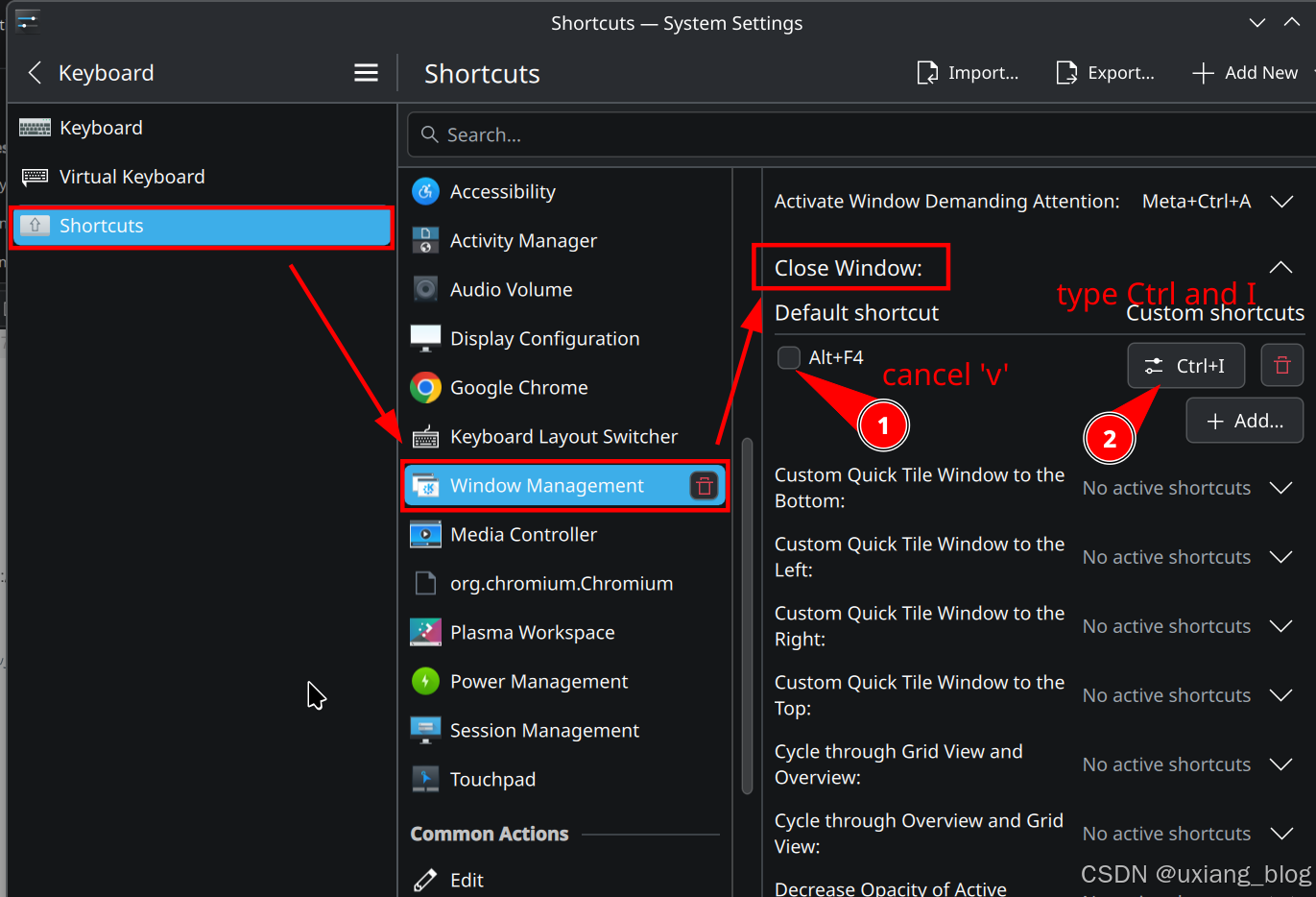Click the org.chromium.Chromium file icon
1316x897 pixels.
click(425, 583)
